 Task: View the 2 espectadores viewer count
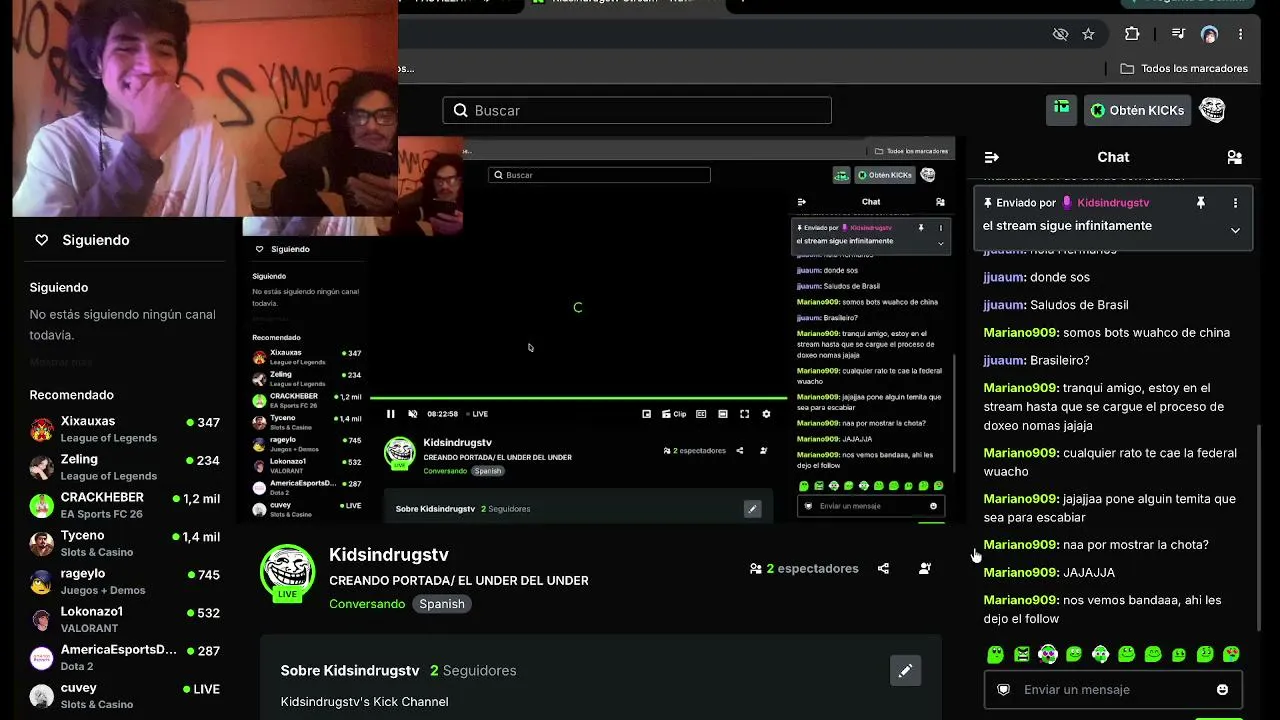(804, 568)
